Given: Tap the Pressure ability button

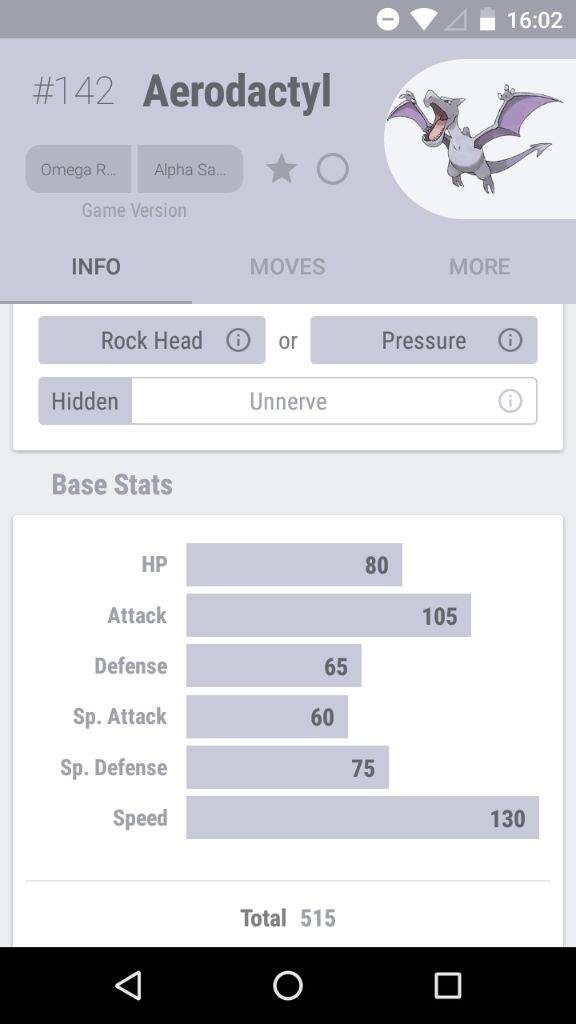Looking at the screenshot, I should click(x=424, y=340).
